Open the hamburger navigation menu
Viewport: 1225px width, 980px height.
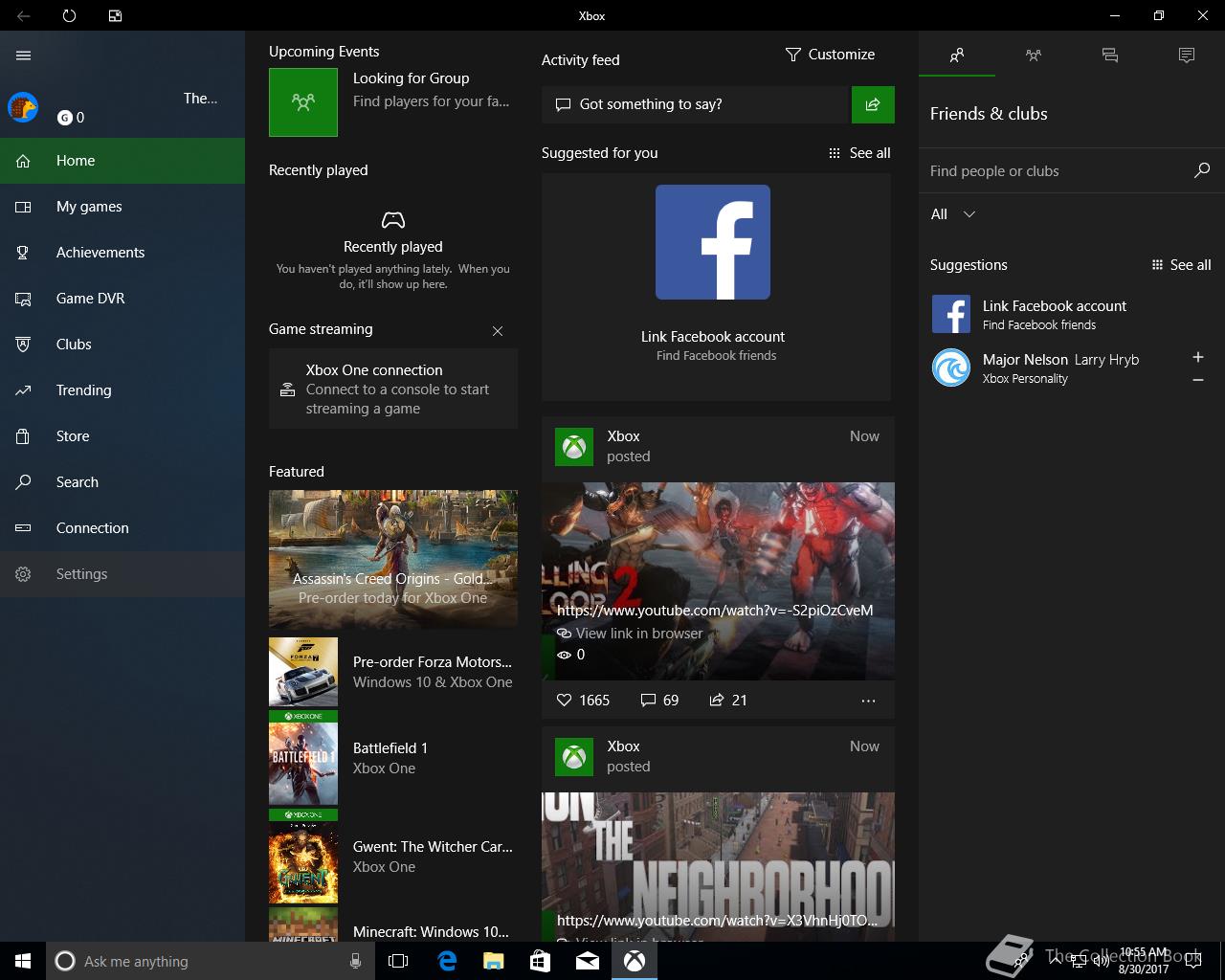click(23, 56)
